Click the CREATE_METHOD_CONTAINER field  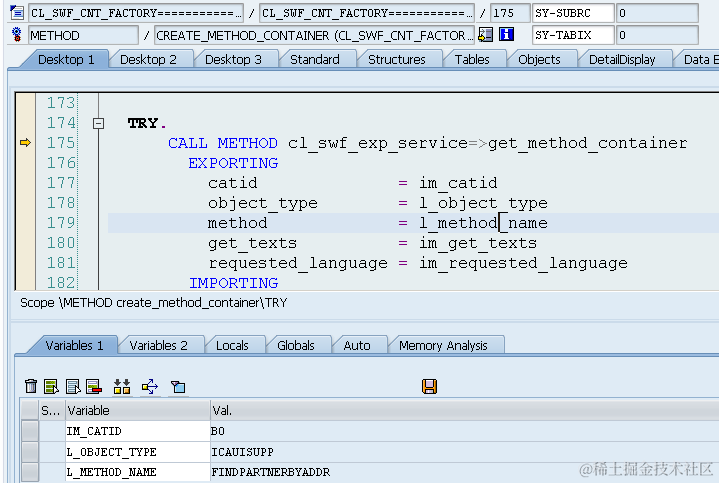314,35
